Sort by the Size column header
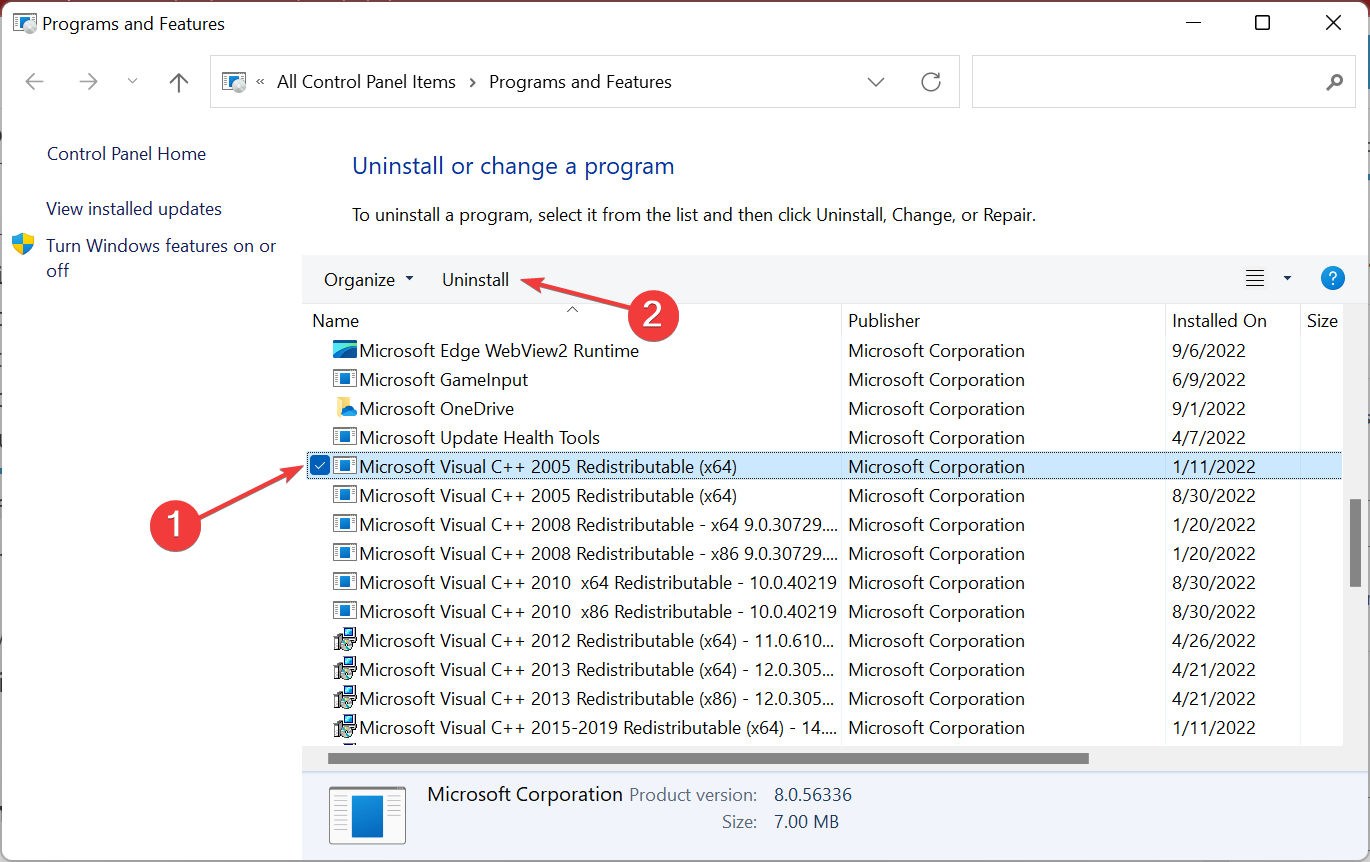This screenshot has height=862, width=1370. [1322, 321]
